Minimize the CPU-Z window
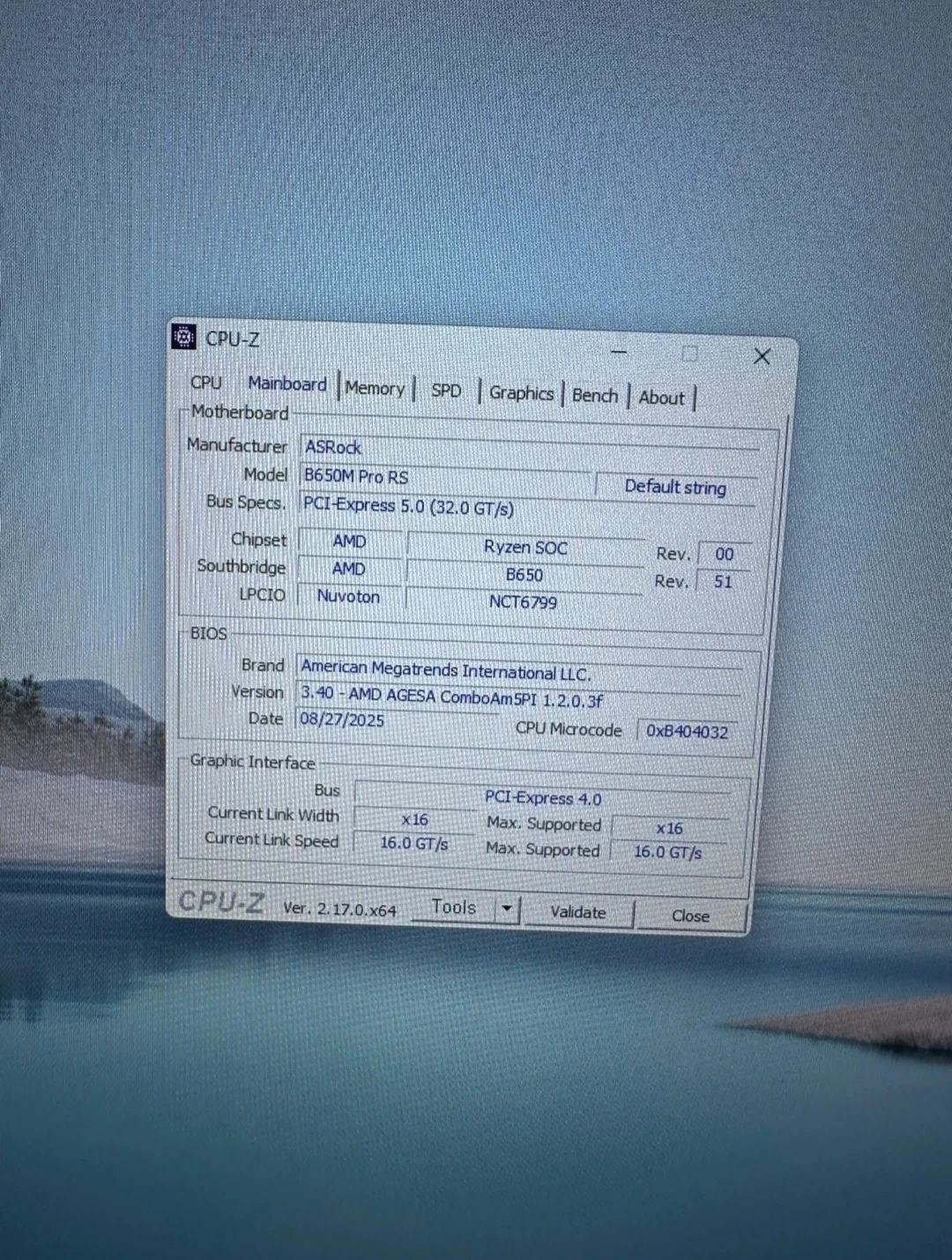Viewport: 952px width, 1260px height. pyautogui.click(x=619, y=352)
